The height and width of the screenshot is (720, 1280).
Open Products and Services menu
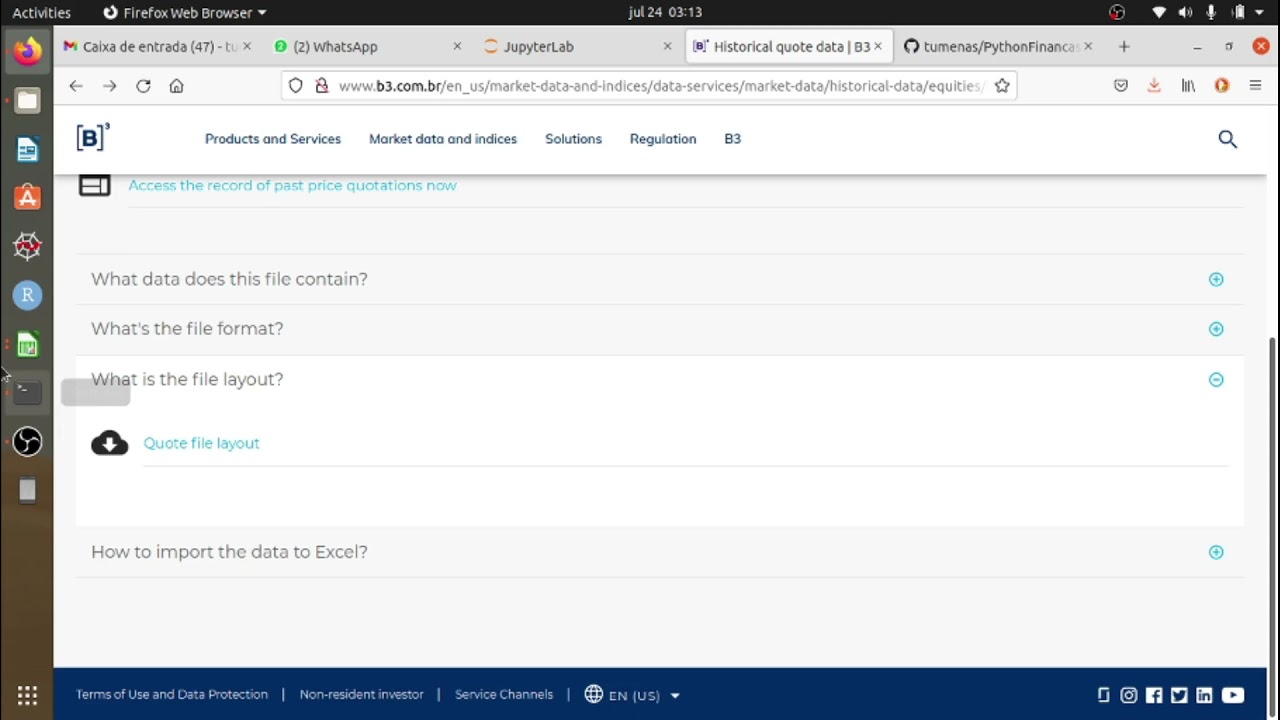[273, 139]
